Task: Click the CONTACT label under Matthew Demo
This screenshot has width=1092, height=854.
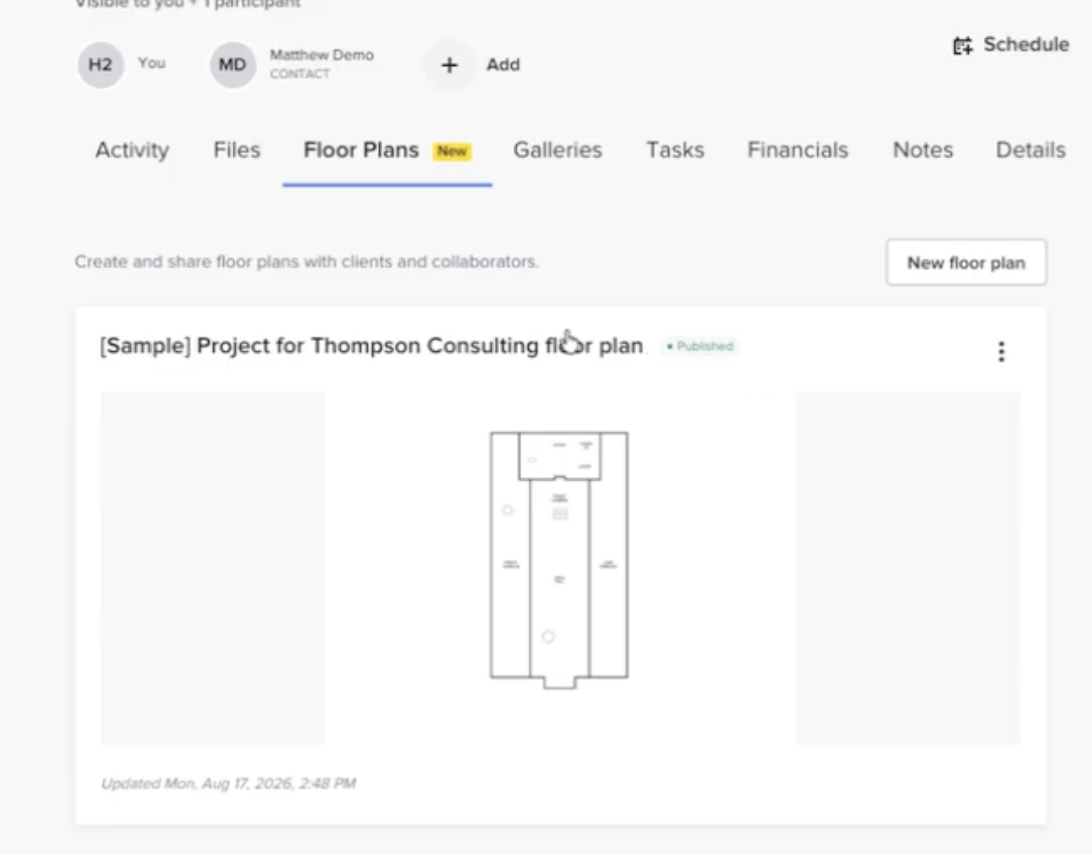Action: (300, 74)
